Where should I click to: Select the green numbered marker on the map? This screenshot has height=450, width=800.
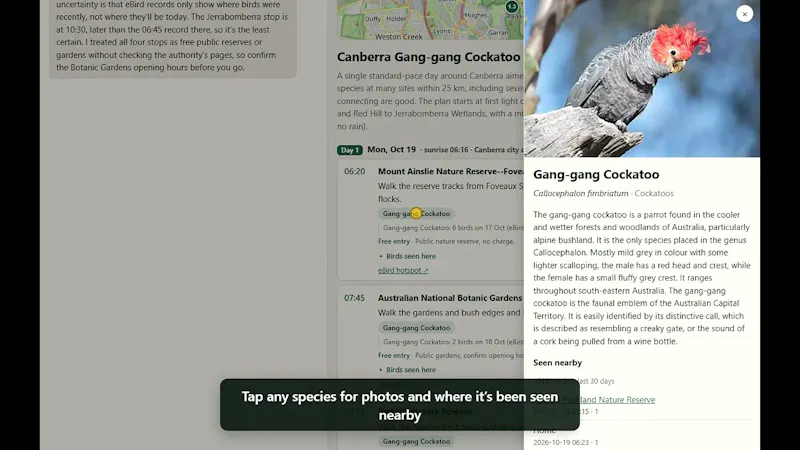point(512,7)
